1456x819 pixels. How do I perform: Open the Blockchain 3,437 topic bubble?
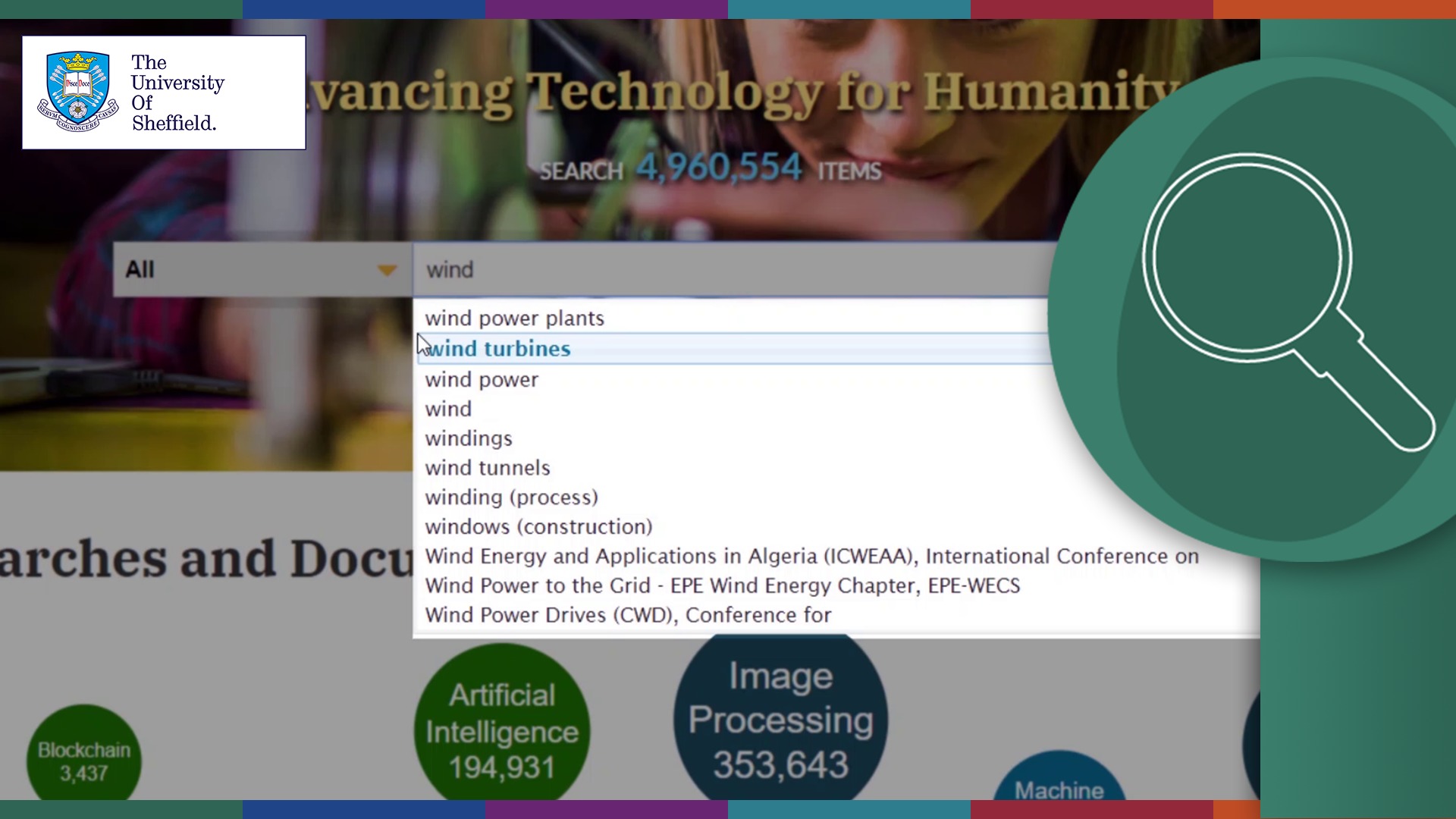coord(84,753)
